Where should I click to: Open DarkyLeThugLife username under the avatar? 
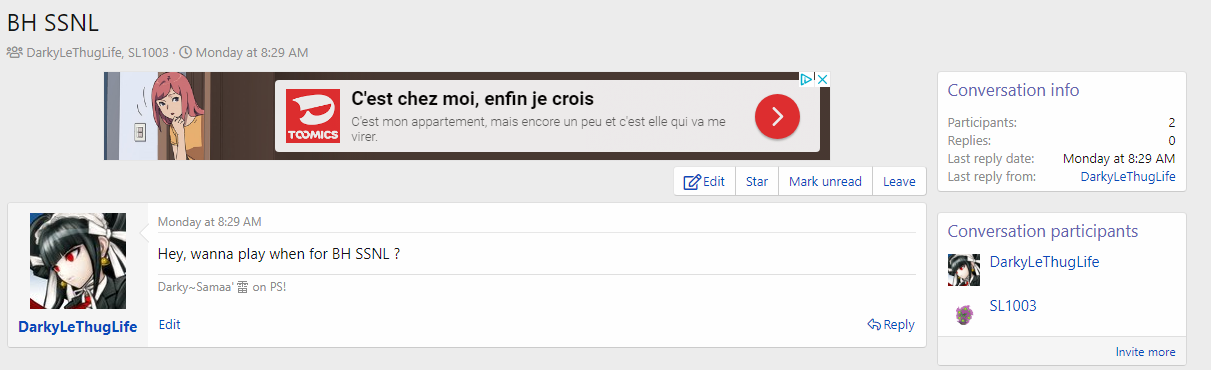(x=78, y=327)
